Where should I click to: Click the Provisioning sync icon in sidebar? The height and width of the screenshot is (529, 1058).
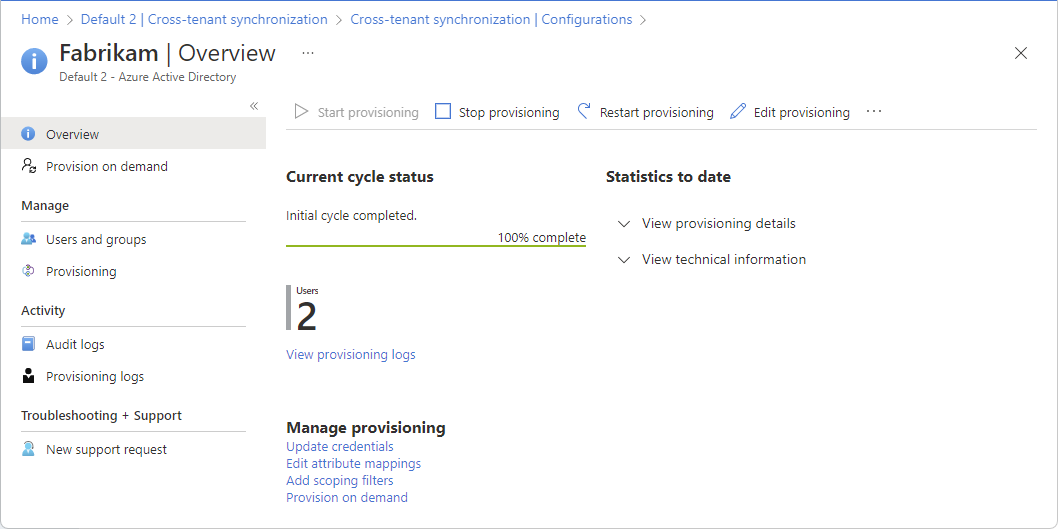click(x=28, y=271)
